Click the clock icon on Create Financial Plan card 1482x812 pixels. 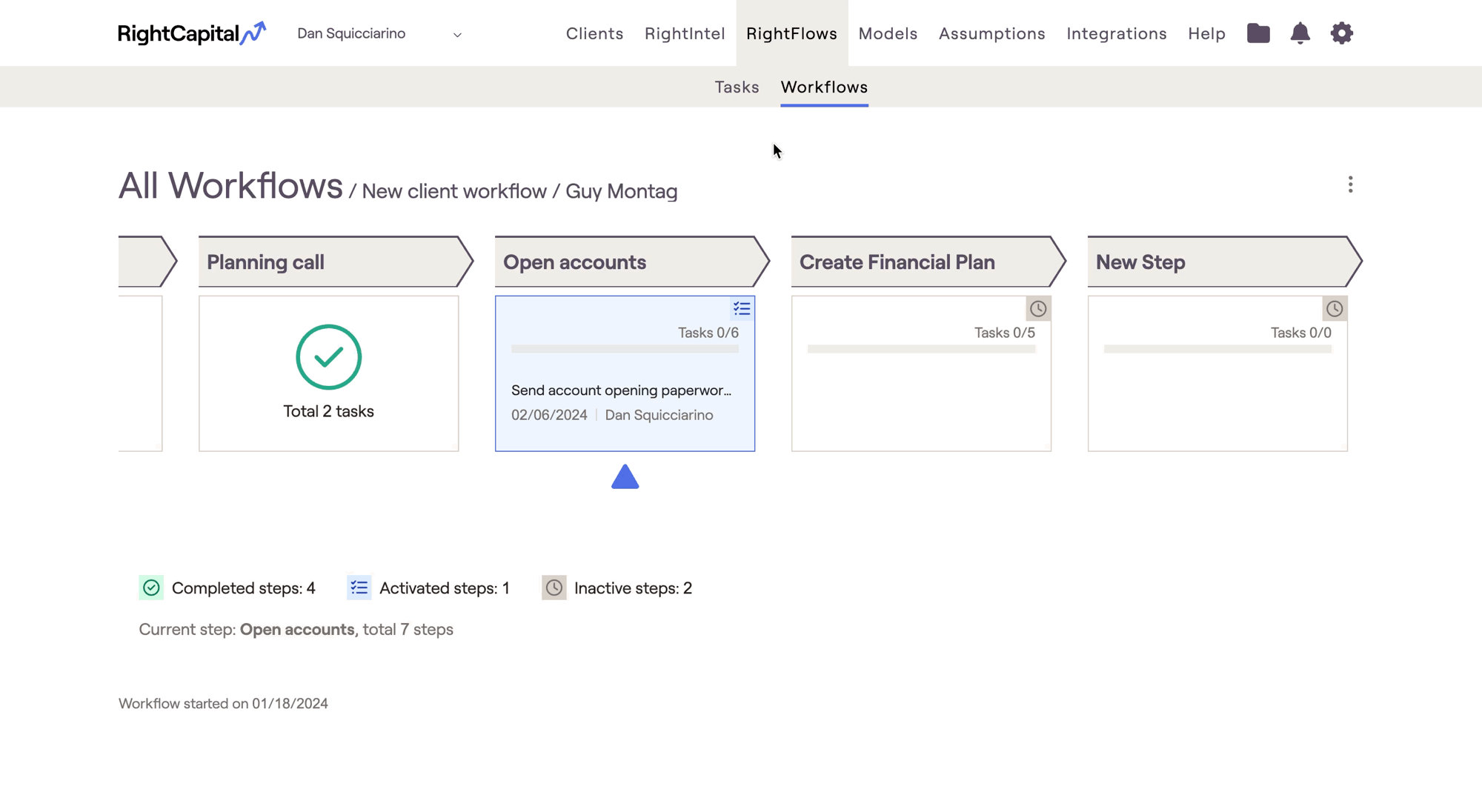point(1038,309)
